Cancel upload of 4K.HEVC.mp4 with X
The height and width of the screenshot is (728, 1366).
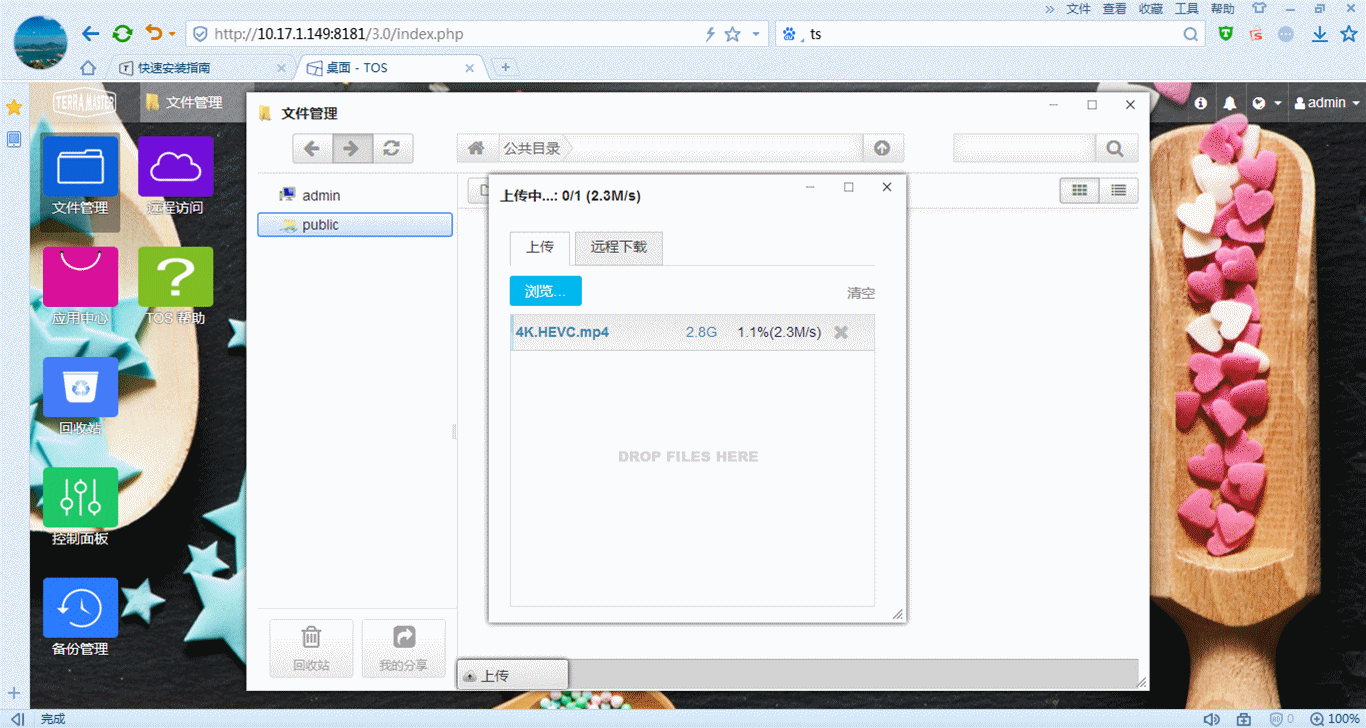point(841,332)
